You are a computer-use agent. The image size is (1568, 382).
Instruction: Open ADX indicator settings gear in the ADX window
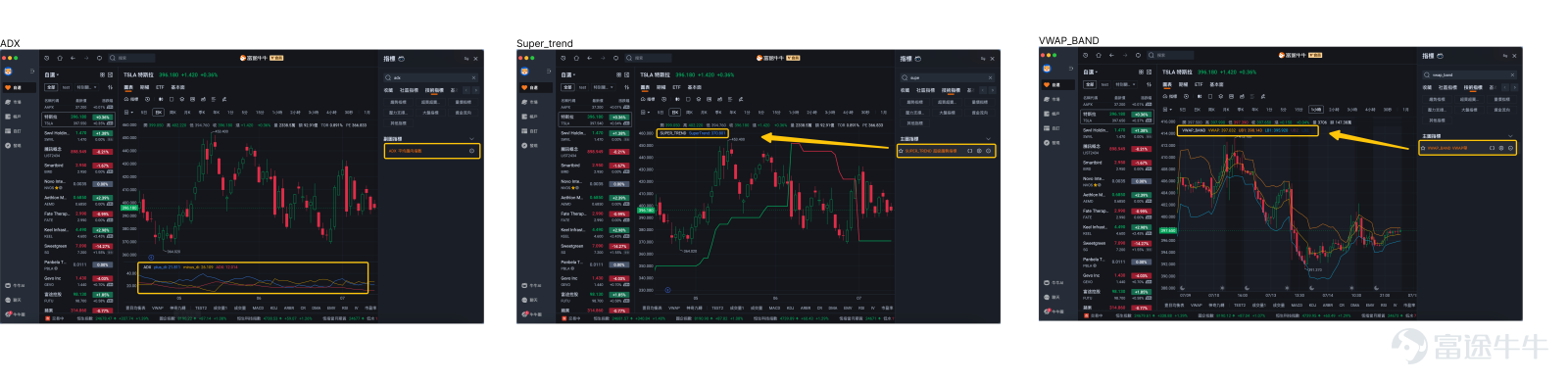point(471,151)
